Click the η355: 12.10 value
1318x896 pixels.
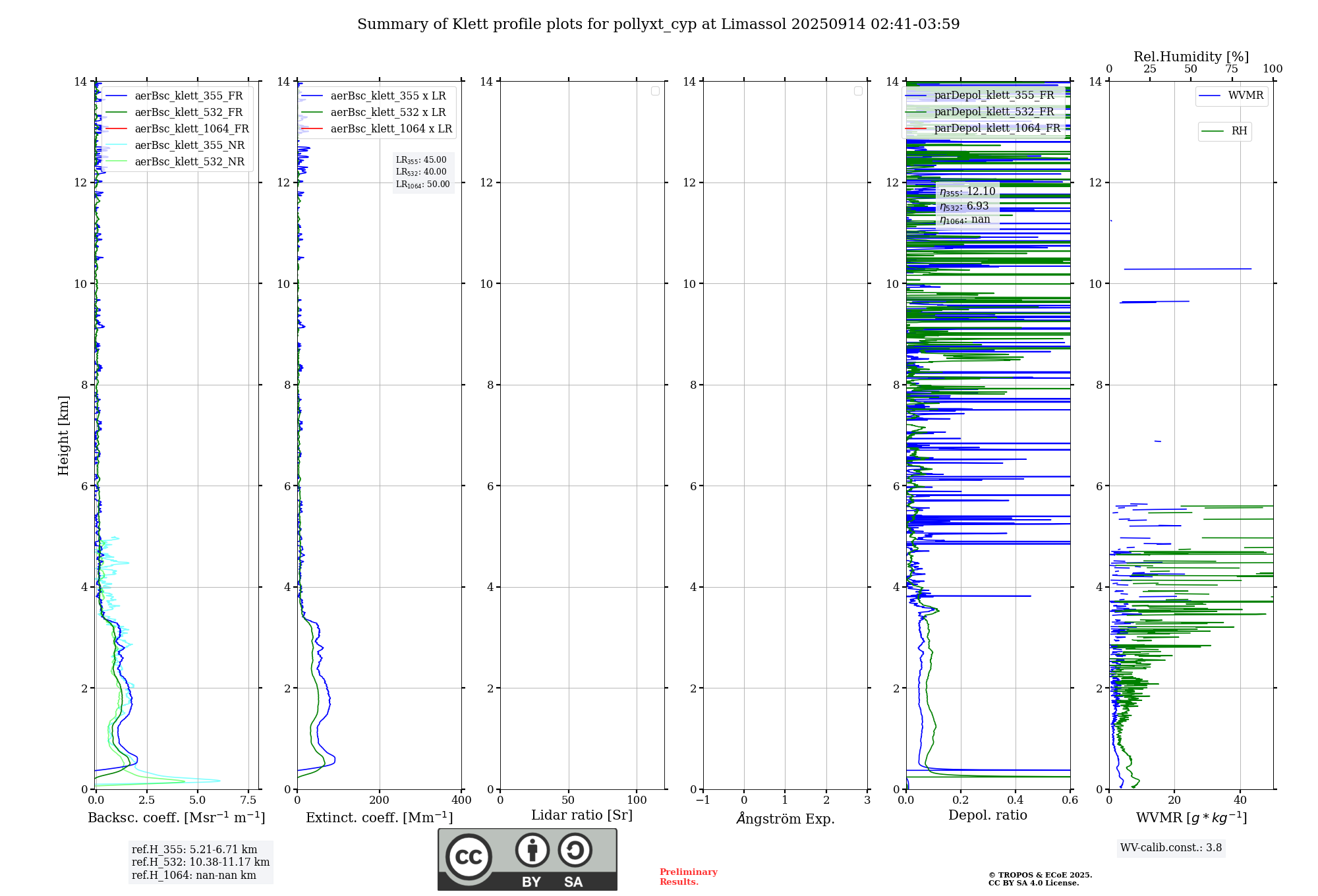click(x=967, y=192)
